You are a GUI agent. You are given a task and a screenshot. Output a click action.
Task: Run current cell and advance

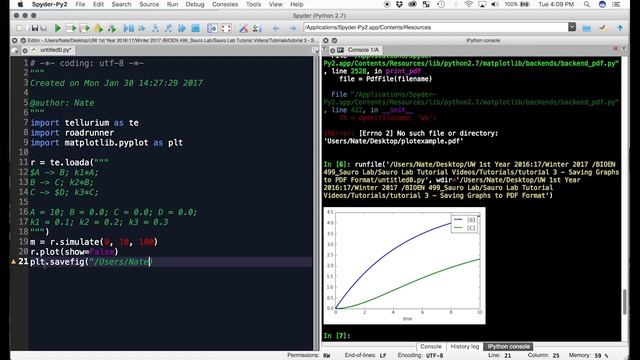pyautogui.click(x=84, y=28)
